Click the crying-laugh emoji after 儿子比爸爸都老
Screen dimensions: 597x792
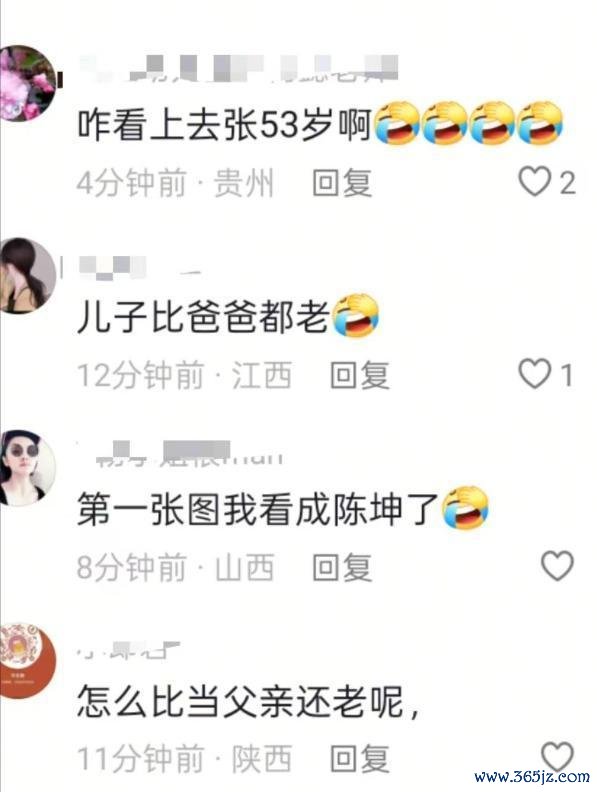coord(356,315)
